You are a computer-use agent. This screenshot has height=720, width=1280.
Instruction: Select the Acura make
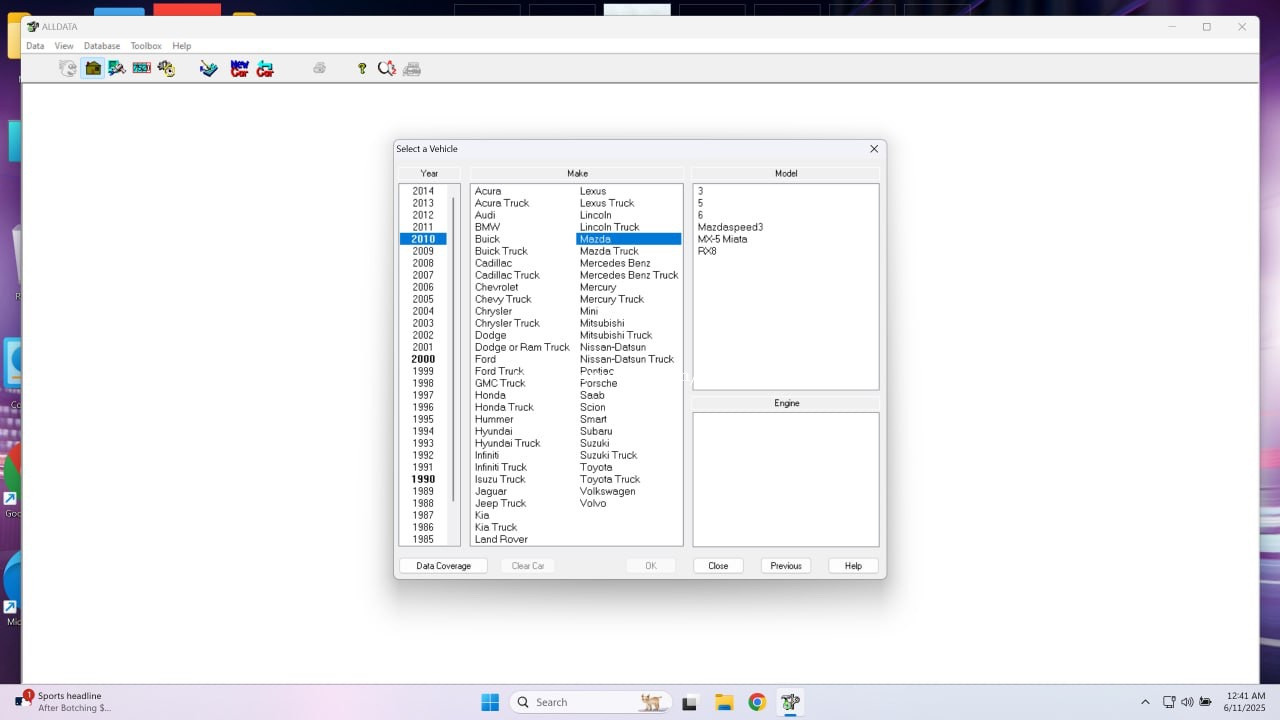coord(488,191)
